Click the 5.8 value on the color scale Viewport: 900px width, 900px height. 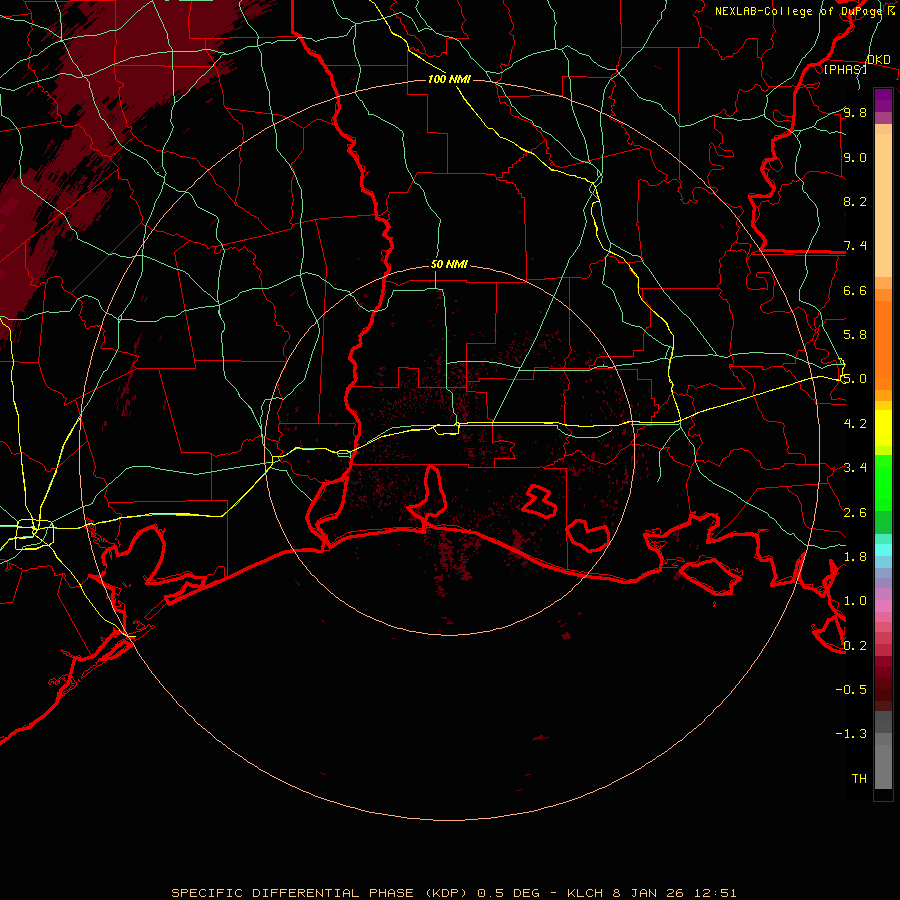(x=855, y=335)
